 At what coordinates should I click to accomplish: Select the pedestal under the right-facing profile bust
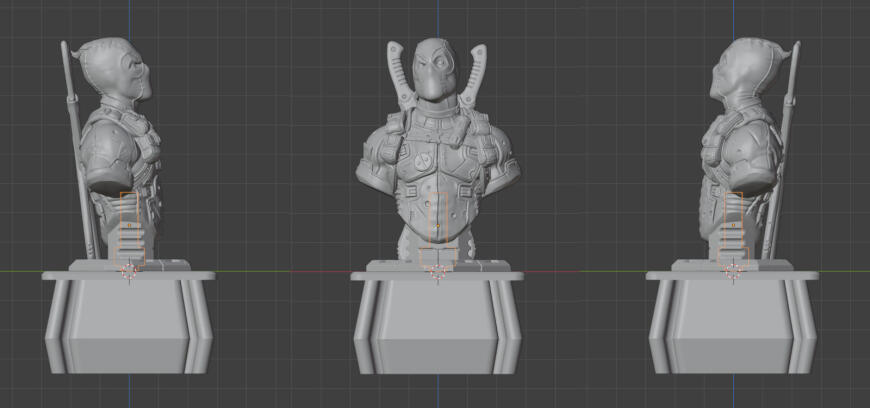128,322
